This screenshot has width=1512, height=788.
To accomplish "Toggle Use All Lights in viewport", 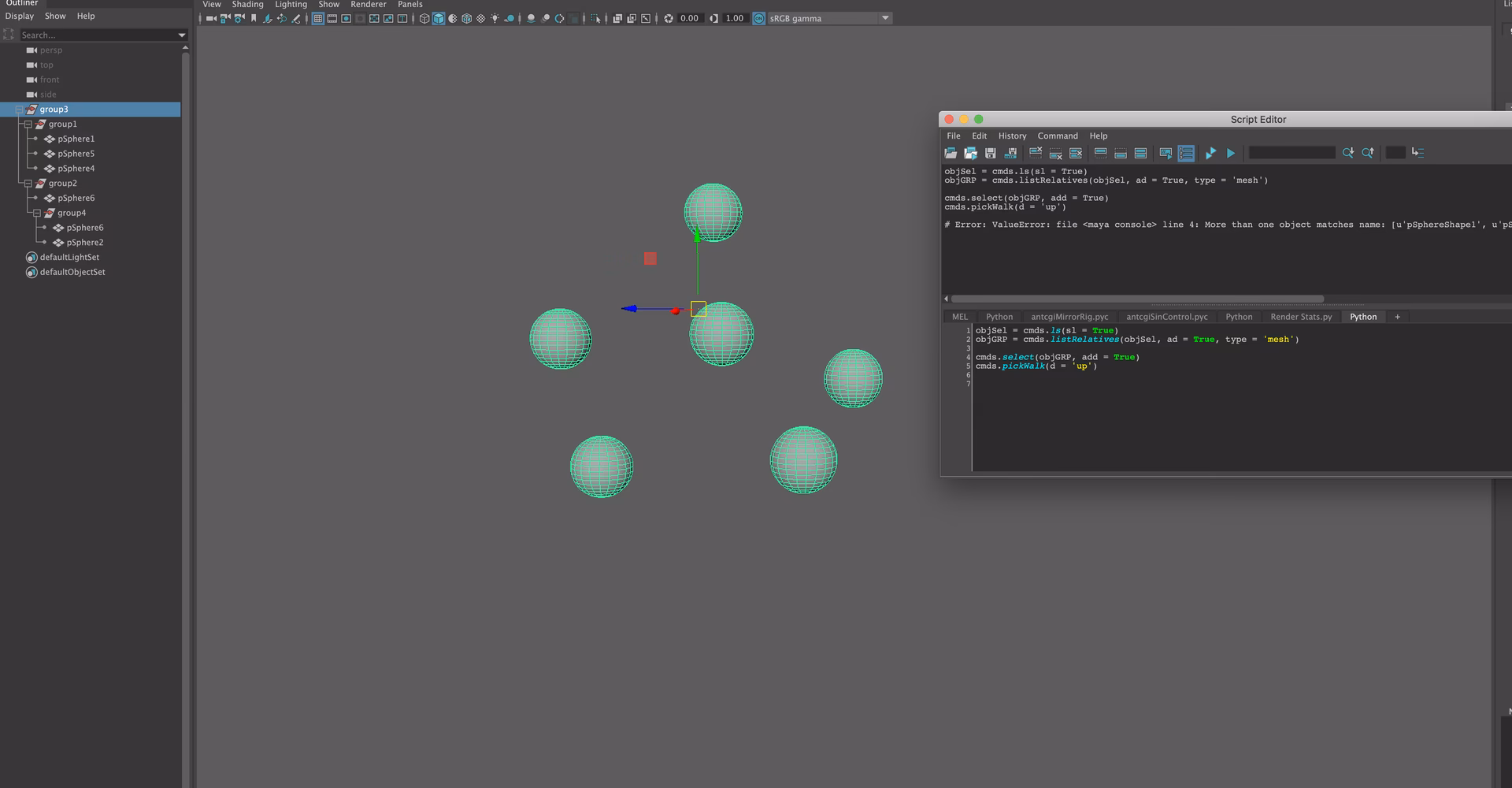I will point(495,19).
